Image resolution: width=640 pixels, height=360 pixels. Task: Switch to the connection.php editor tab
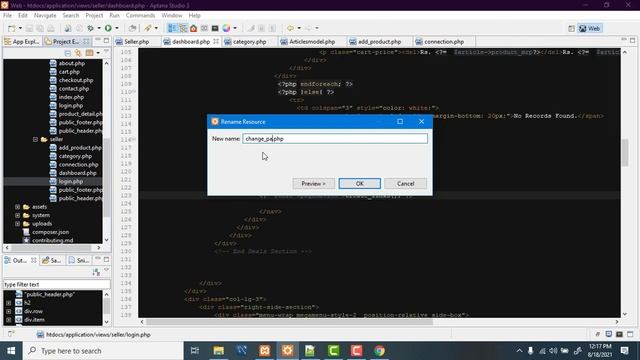(444, 42)
